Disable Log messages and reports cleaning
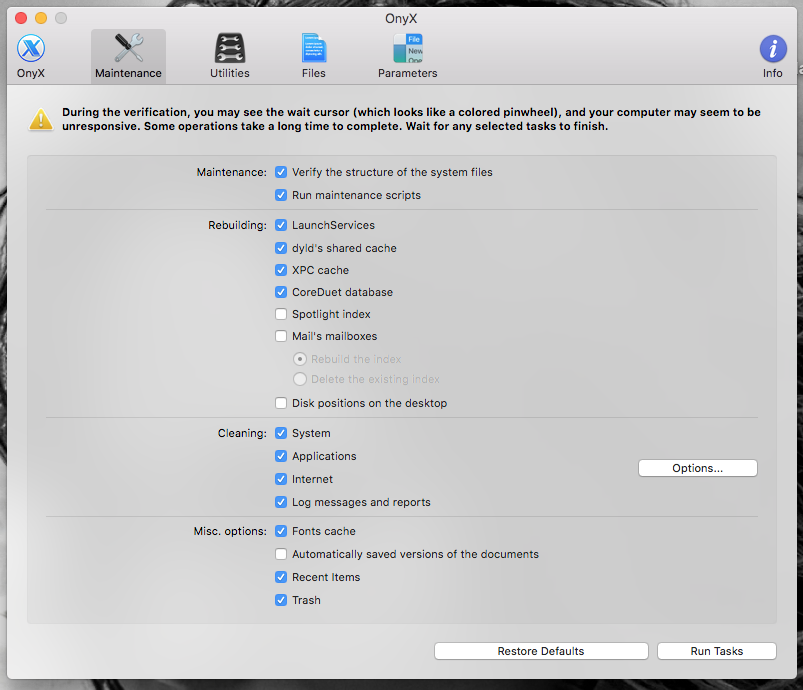Screen dimensions: 803x690 [281, 502]
